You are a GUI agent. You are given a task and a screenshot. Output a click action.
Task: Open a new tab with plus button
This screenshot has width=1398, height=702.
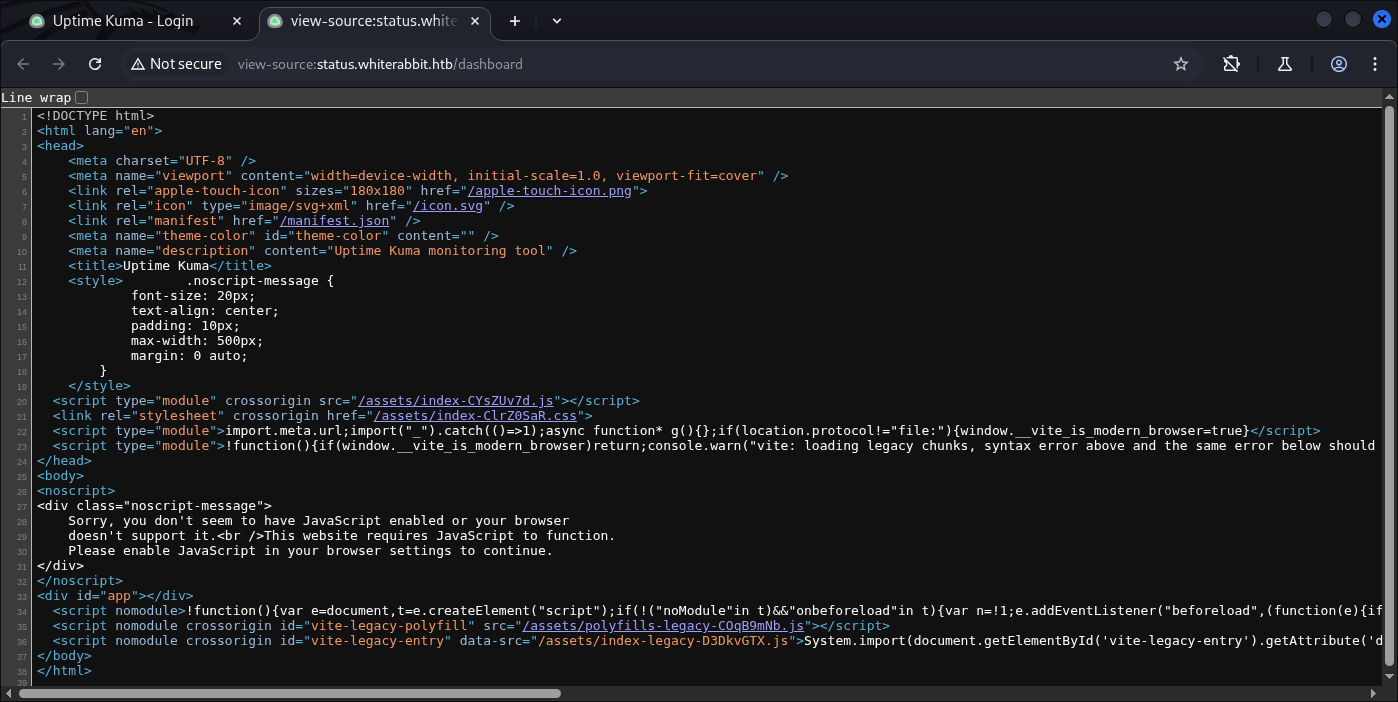click(515, 21)
